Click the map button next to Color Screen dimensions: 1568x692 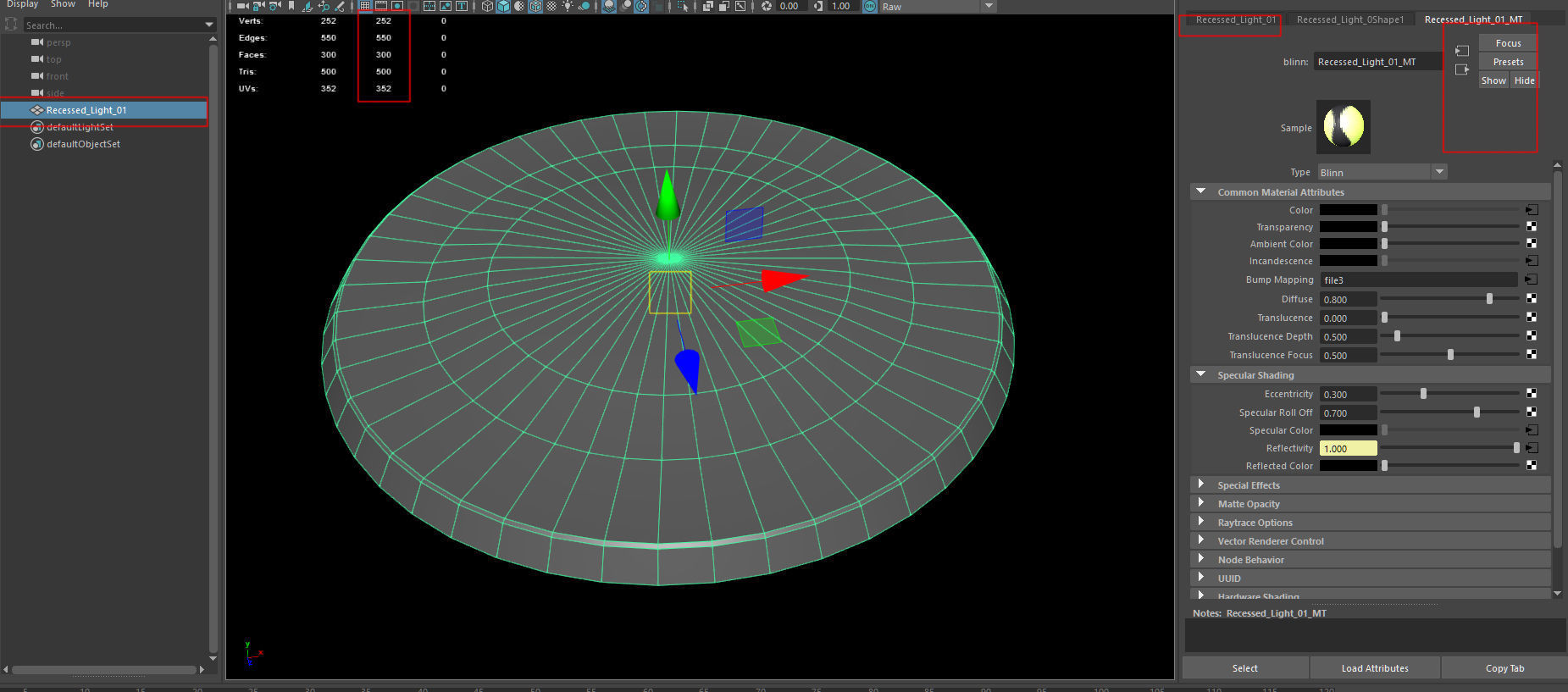tap(1532, 209)
